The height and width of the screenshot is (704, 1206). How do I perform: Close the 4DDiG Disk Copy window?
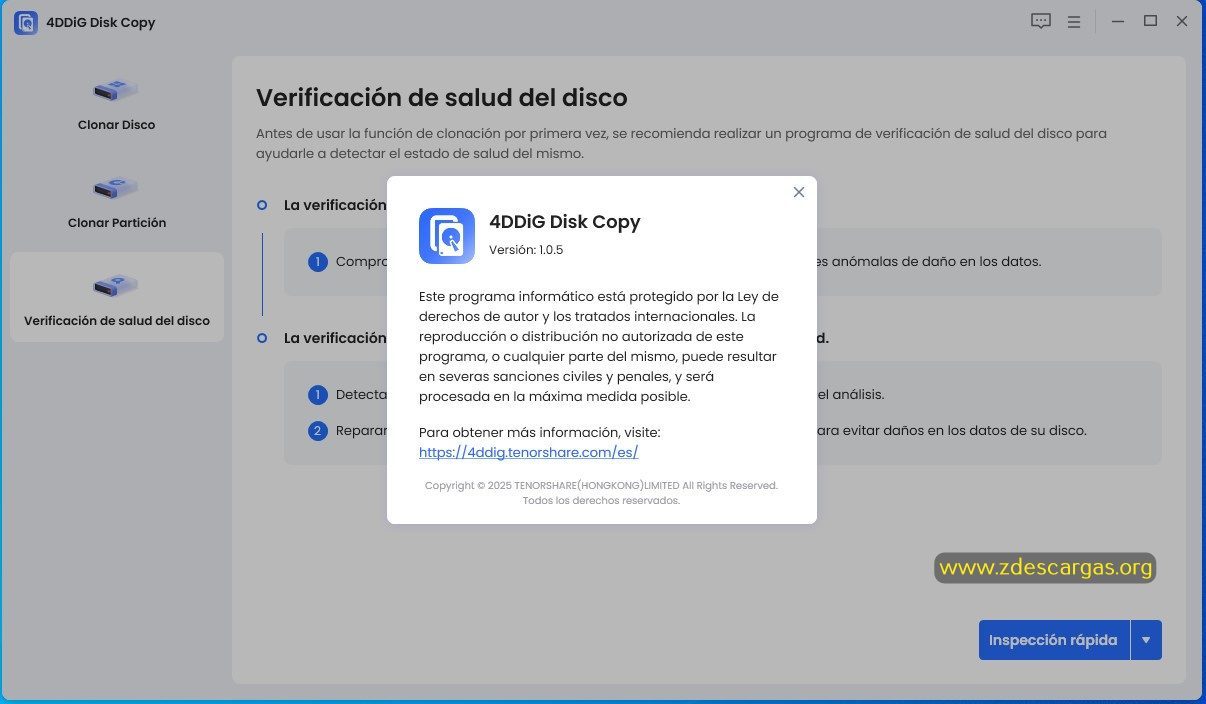tap(1182, 21)
